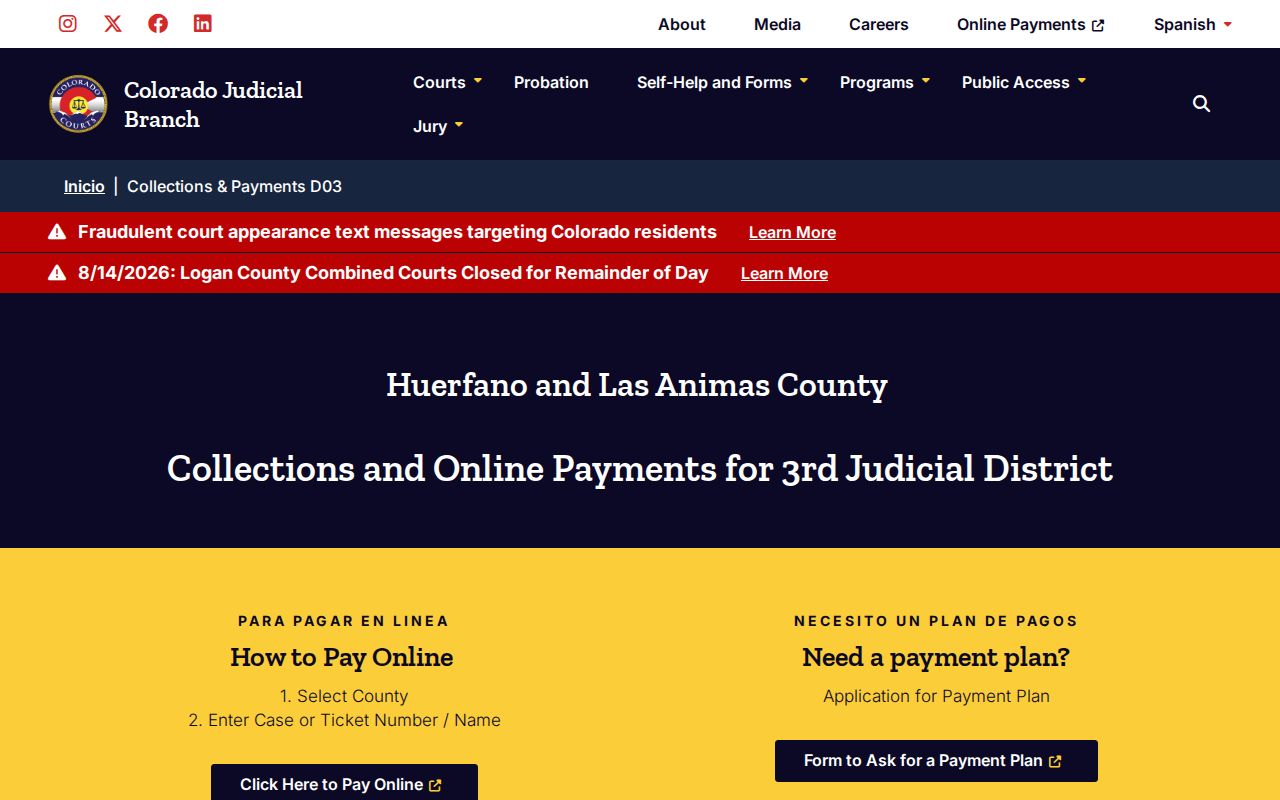Screen dimensions: 1280x800
Task: Open Learn More for Logan County closure
Action: 784,273
